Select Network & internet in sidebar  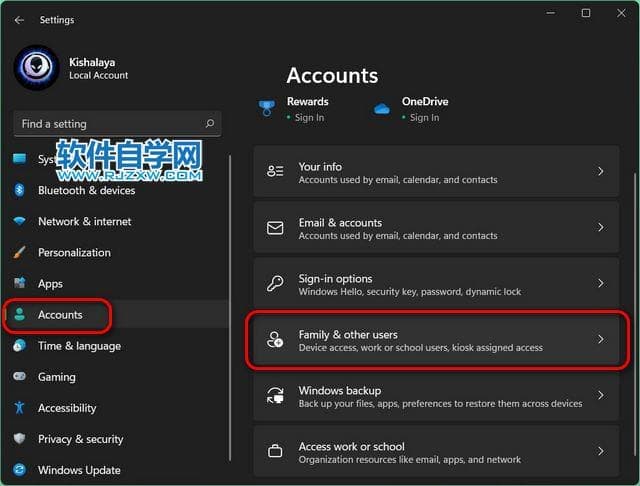click(84, 221)
